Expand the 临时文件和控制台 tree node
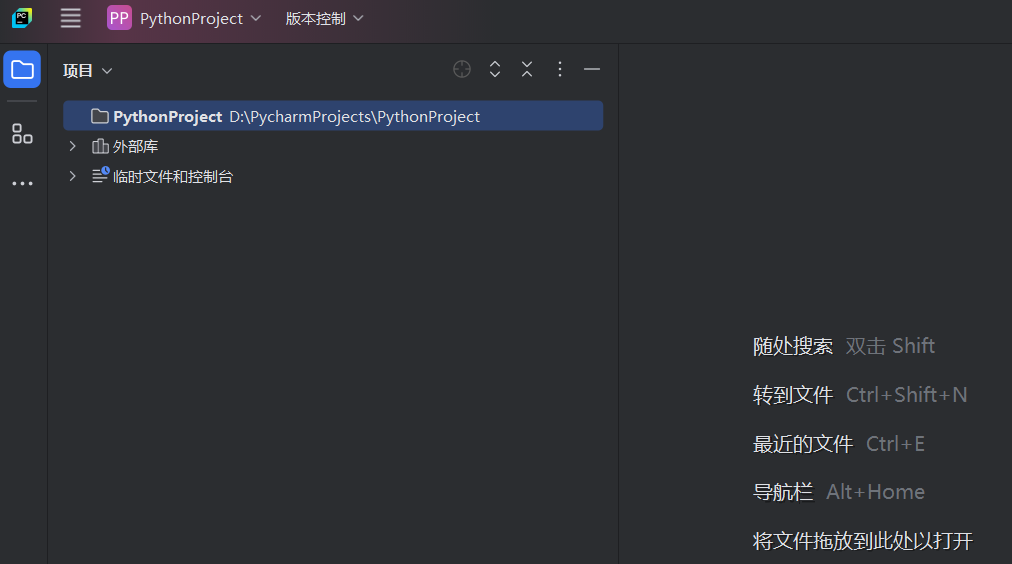 [x=72, y=176]
